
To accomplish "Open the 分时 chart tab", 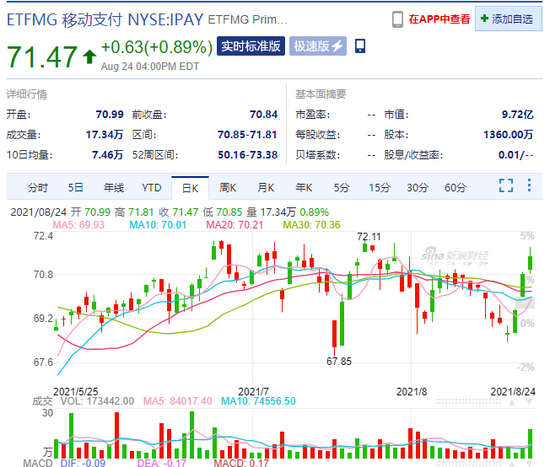I will click(38, 188).
